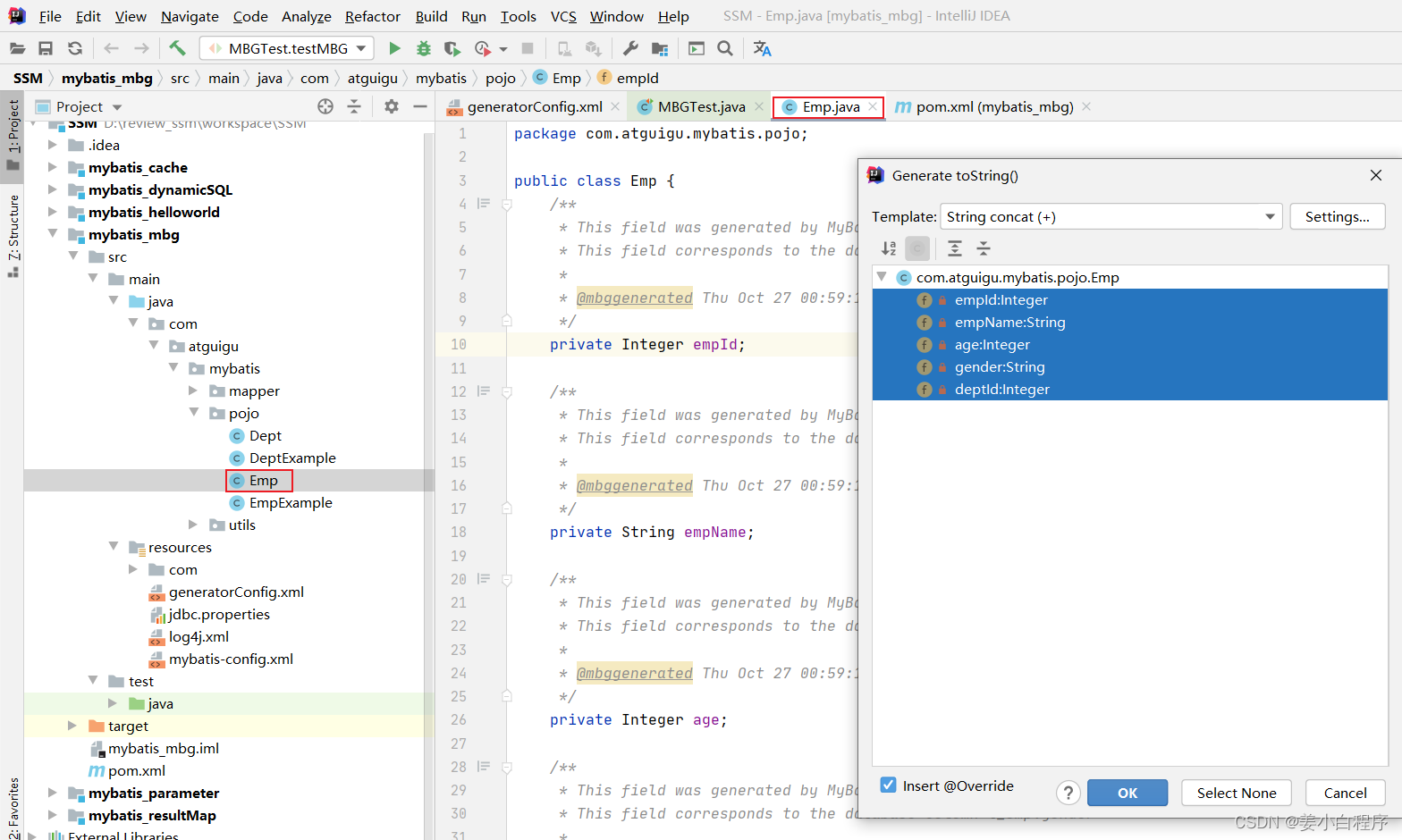The height and width of the screenshot is (840, 1402).
Task: Run with coverage using the shield icon
Action: pyautogui.click(x=452, y=48)
